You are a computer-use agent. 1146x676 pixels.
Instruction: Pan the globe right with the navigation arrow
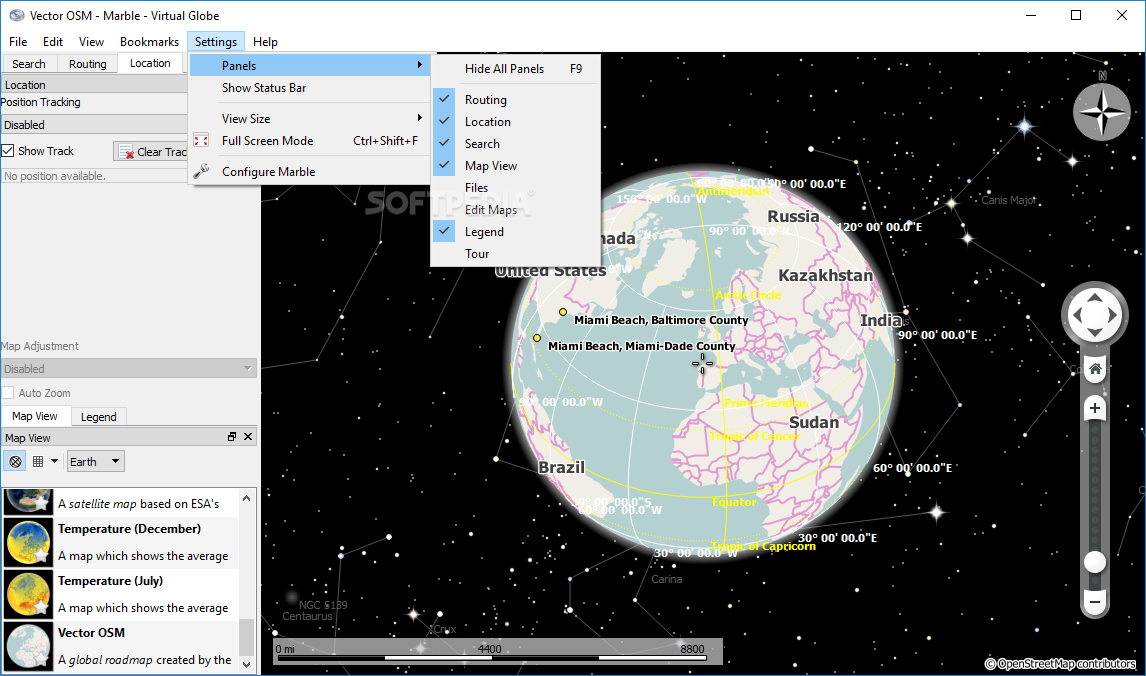[x=1113, y=315]
